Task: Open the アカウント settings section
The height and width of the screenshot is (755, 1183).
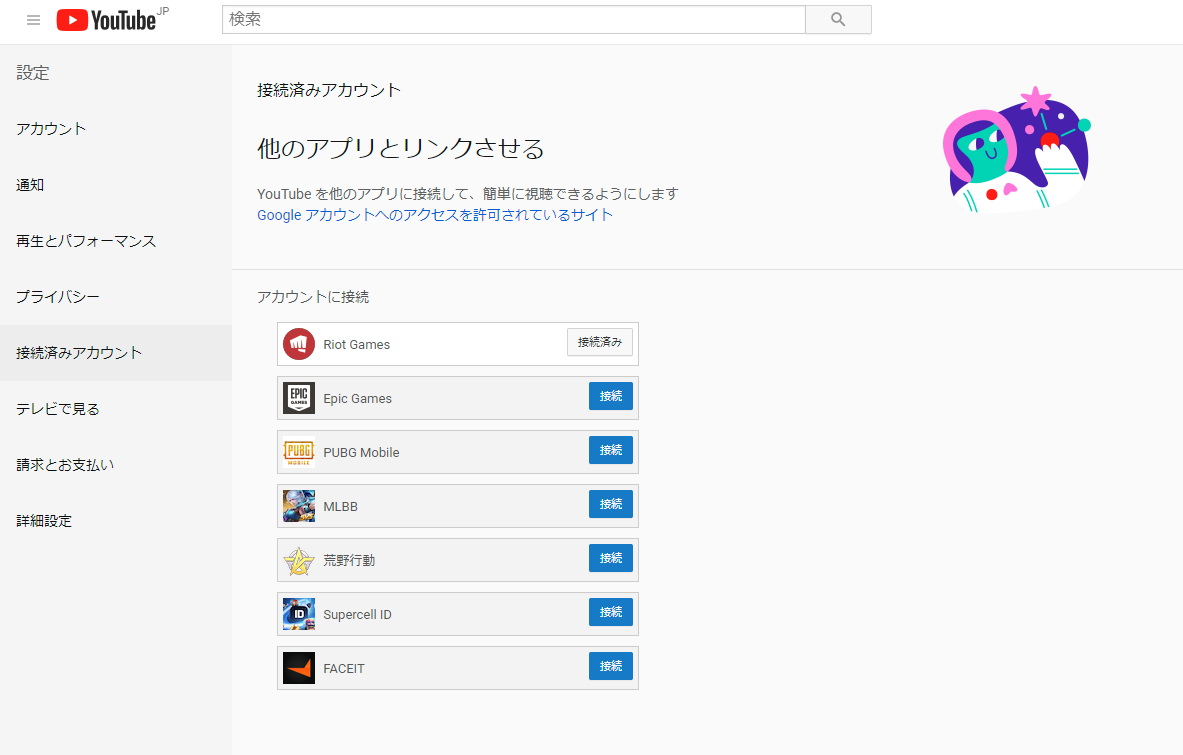Action: click(52, 129)
